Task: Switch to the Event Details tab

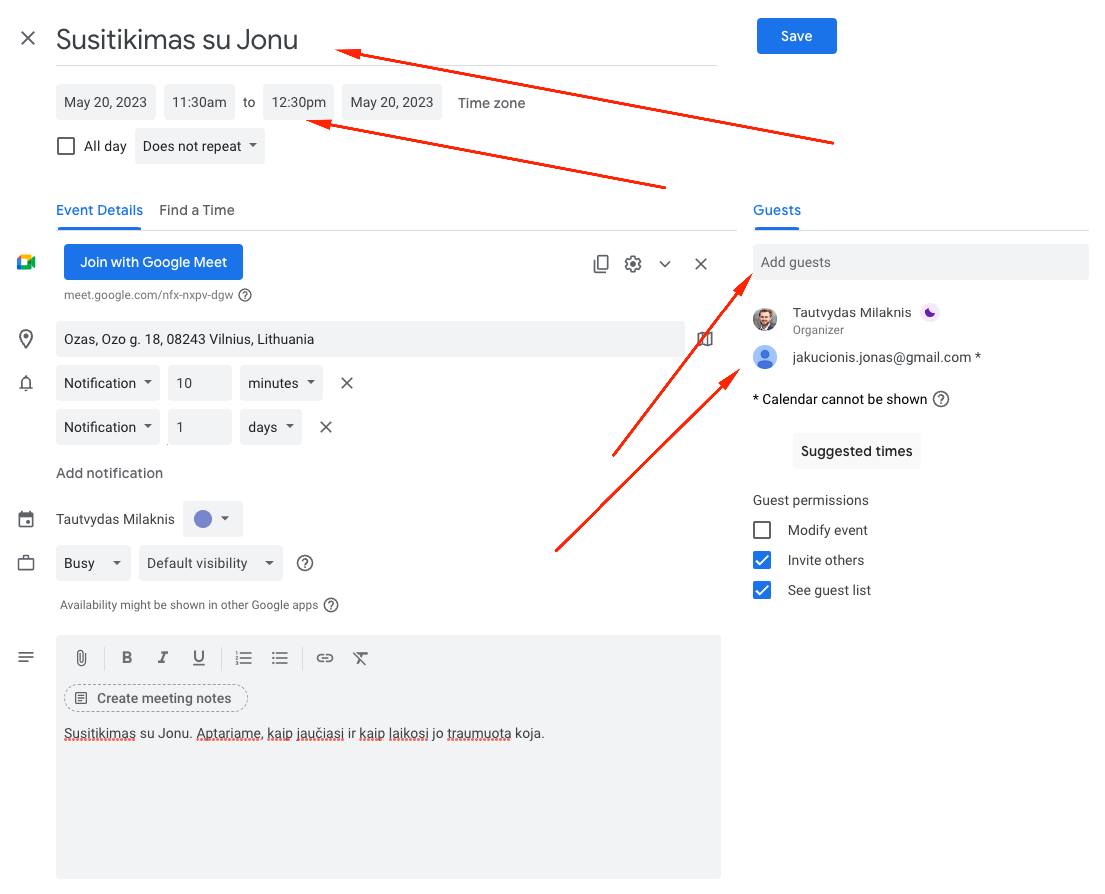Action: 99,210
